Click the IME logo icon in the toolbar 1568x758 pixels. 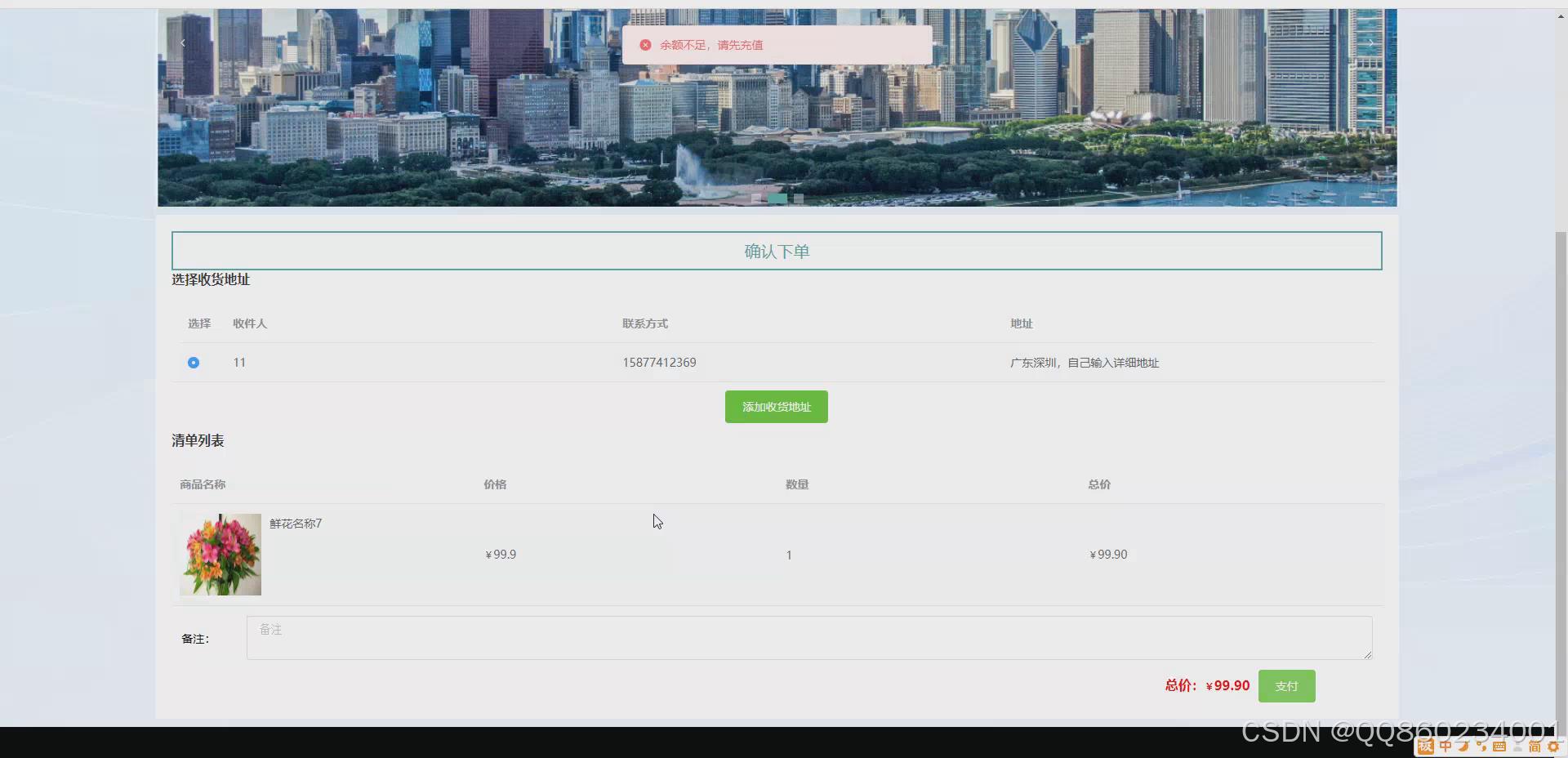(1426, 747)
